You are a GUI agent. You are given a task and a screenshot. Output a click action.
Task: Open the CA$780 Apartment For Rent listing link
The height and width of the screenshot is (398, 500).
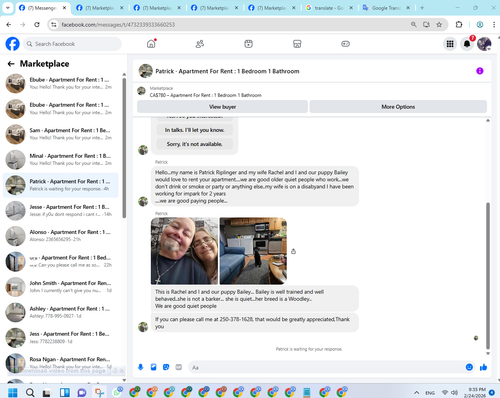pyautogui.click(x=206, y=95)
